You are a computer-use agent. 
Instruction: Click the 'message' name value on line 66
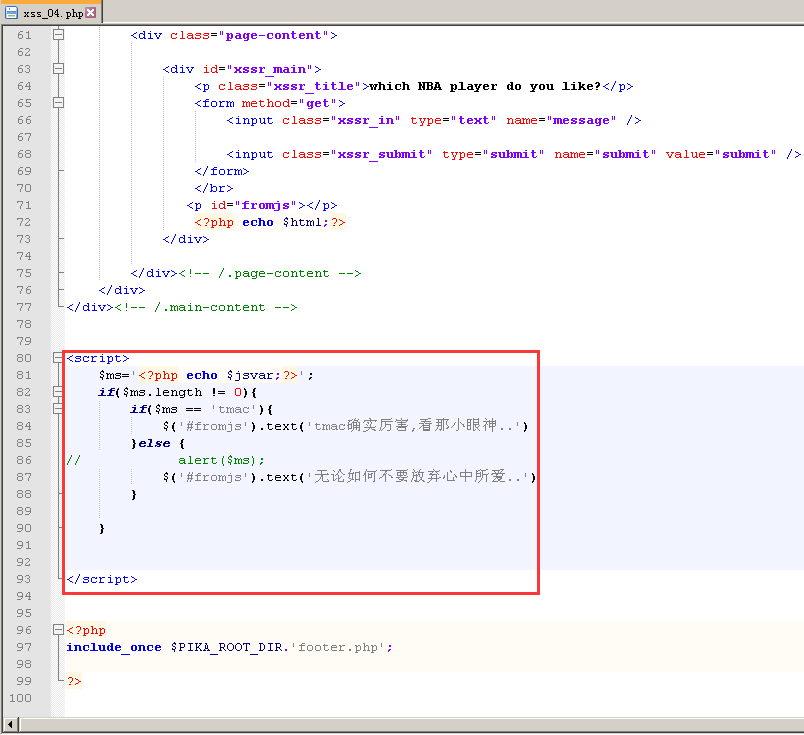(x=581, y=120)
